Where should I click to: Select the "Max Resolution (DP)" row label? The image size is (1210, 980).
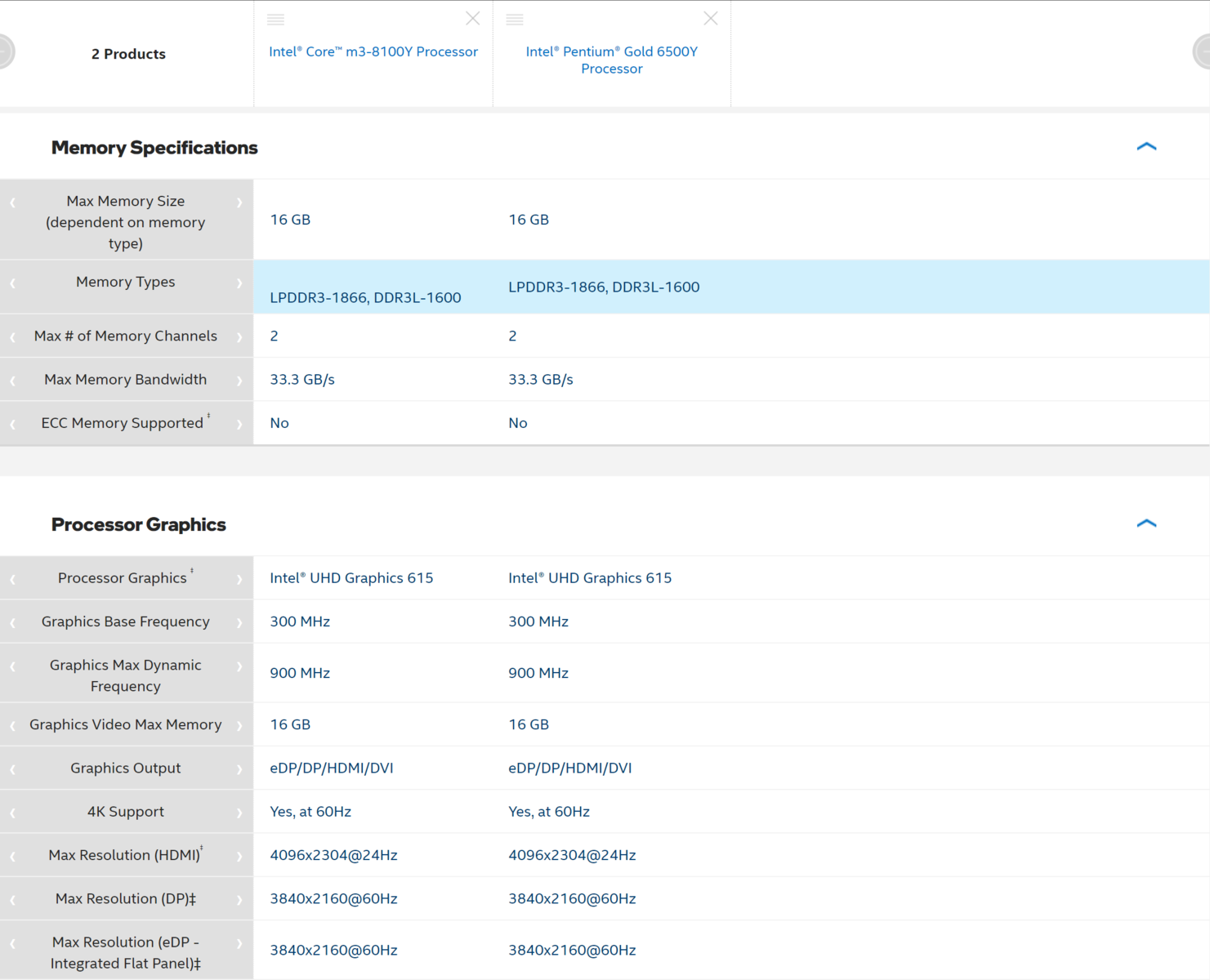tap(126, 898)
